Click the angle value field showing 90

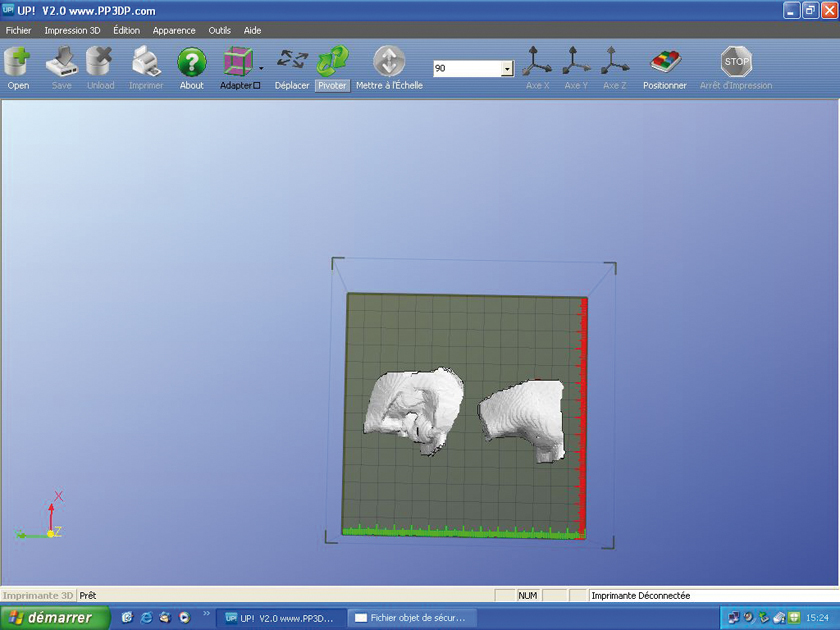coord(466,69)
